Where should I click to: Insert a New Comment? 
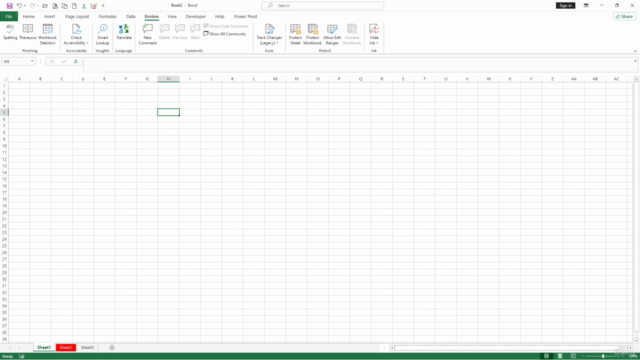click(147, 34)
